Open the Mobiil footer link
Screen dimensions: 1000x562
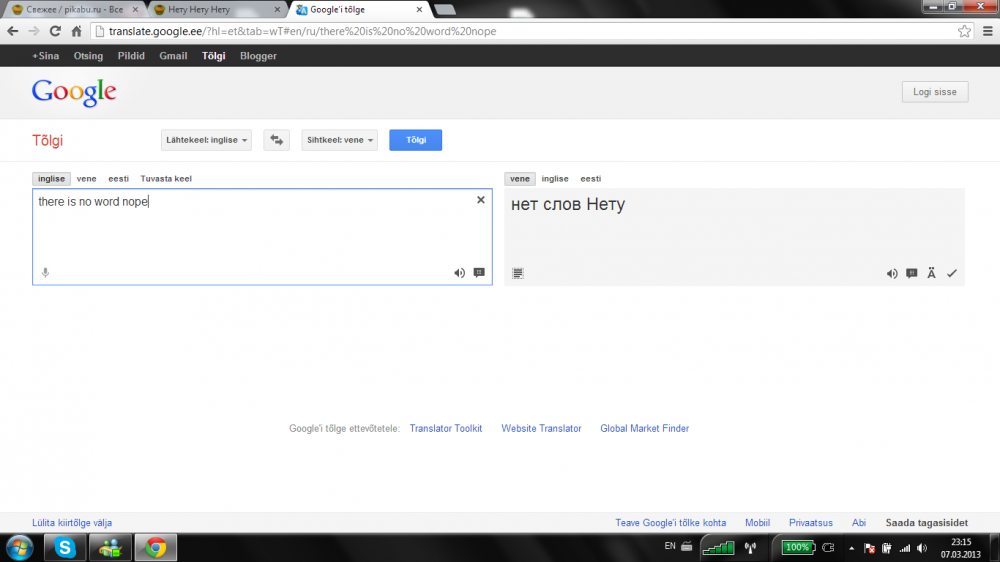[x=757, y=523]
